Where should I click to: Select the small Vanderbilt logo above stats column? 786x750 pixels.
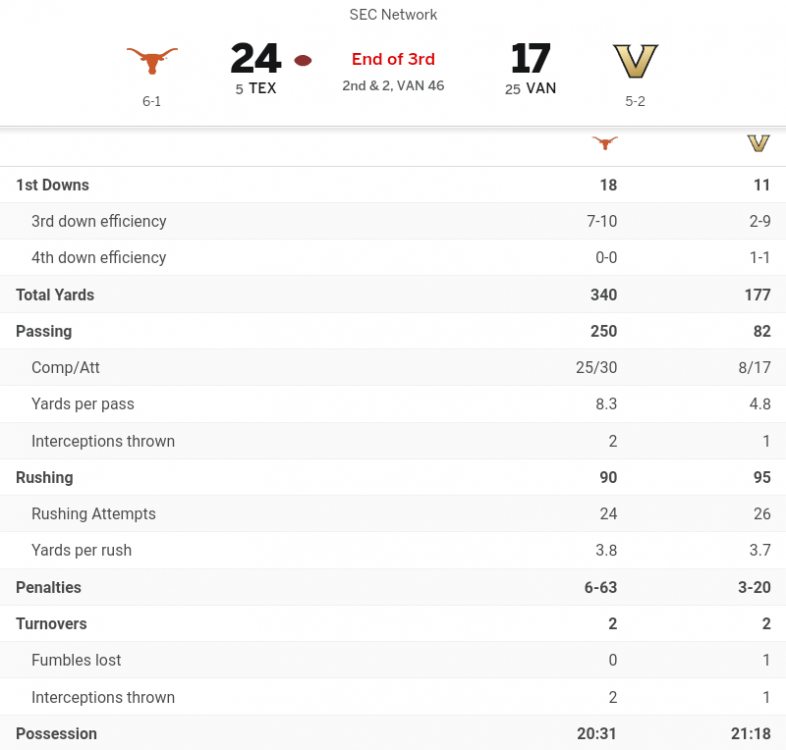[758, 143]
